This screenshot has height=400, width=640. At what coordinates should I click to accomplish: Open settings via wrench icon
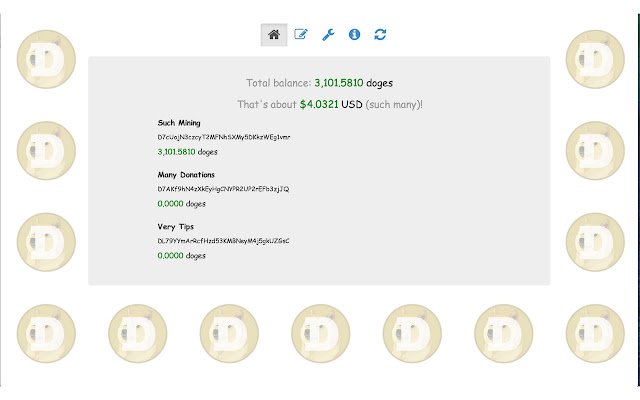(x=328, y=35)
